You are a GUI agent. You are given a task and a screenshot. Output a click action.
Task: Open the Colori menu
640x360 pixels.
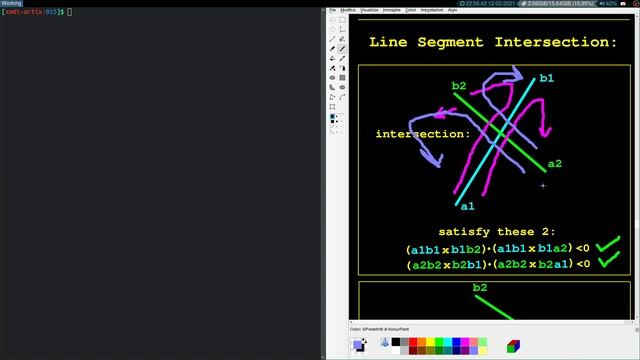coord(410,10)
